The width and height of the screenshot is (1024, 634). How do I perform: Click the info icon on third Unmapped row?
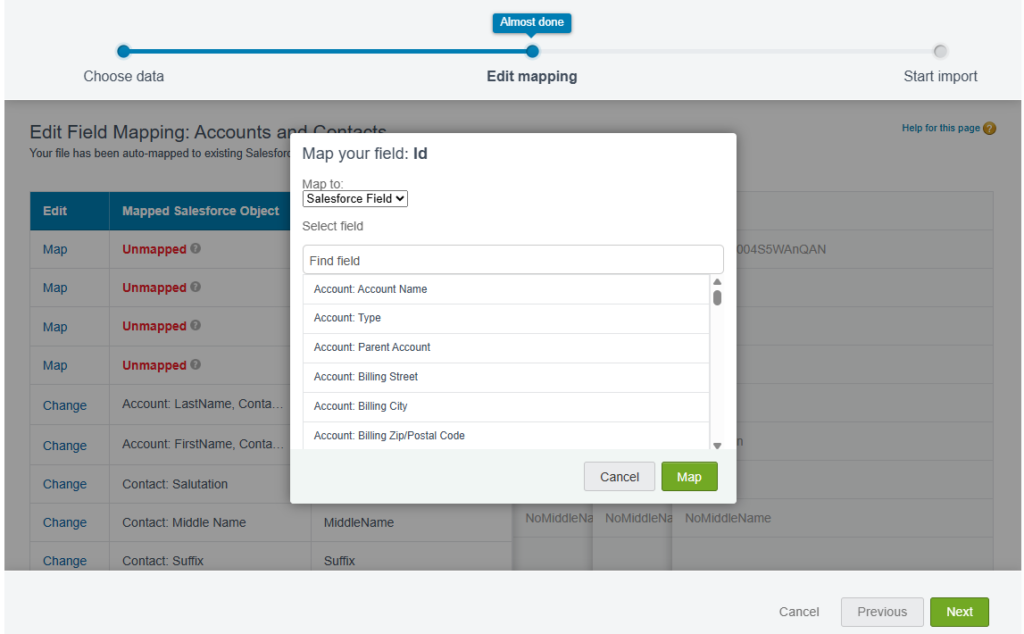[x=195, y=325]
